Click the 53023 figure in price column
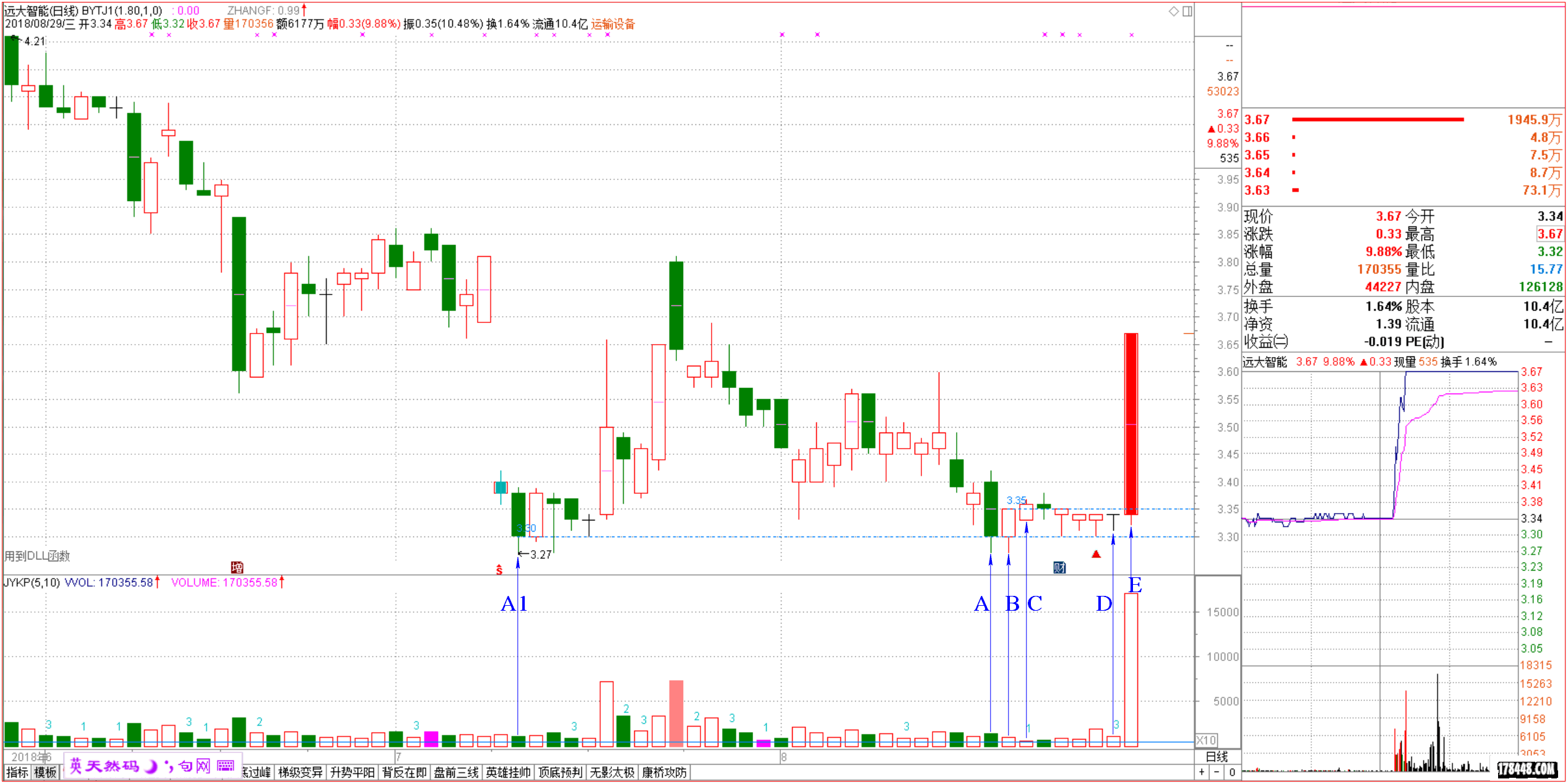Image resolution: width=1568 pixels, height=784 pixels. 1223,92
